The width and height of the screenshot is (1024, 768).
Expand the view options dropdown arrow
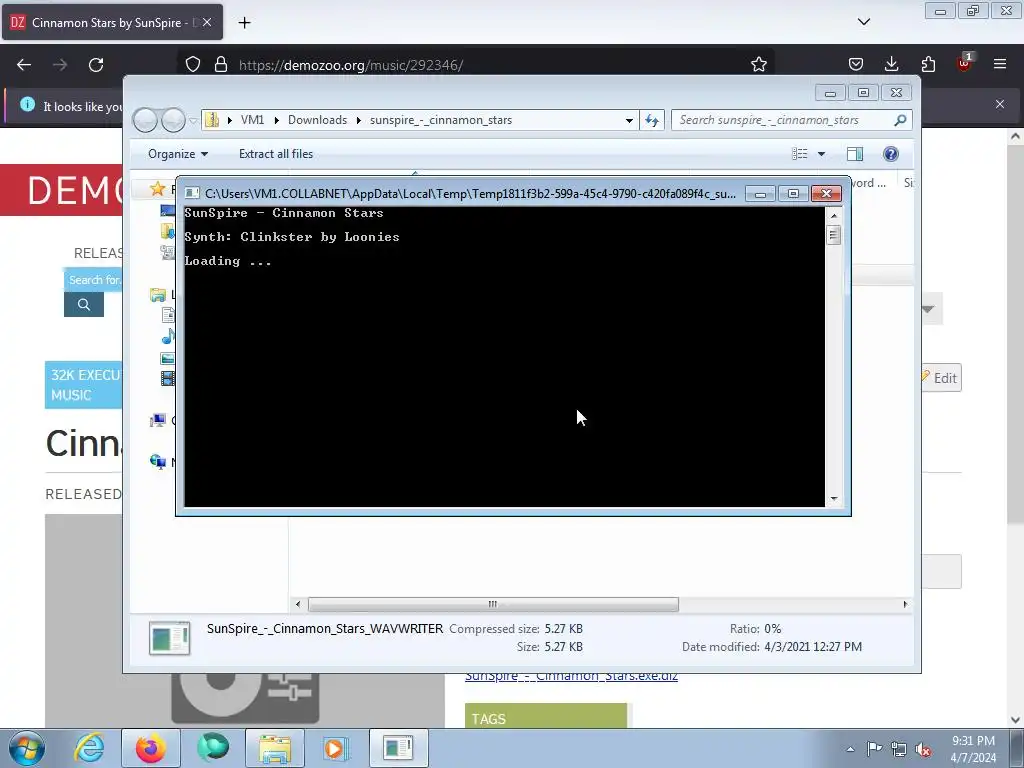(x=822, y=154)
